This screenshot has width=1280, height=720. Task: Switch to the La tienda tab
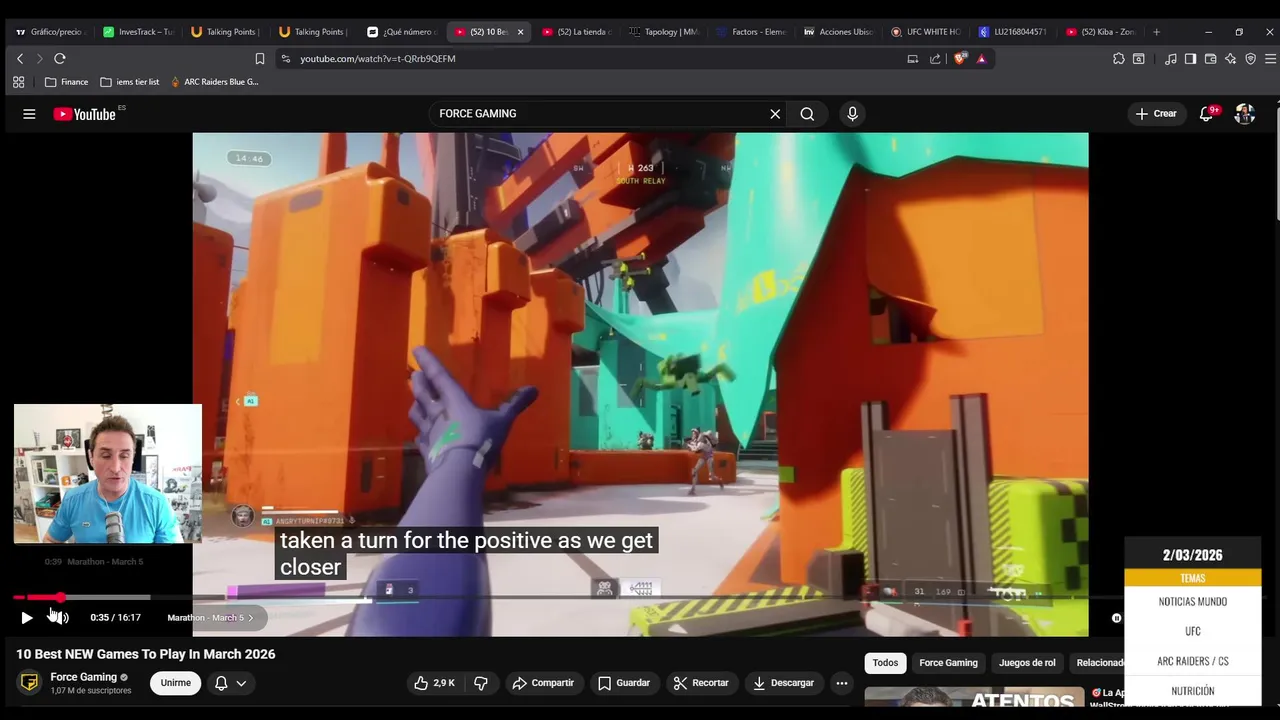[x=577, y=32]
